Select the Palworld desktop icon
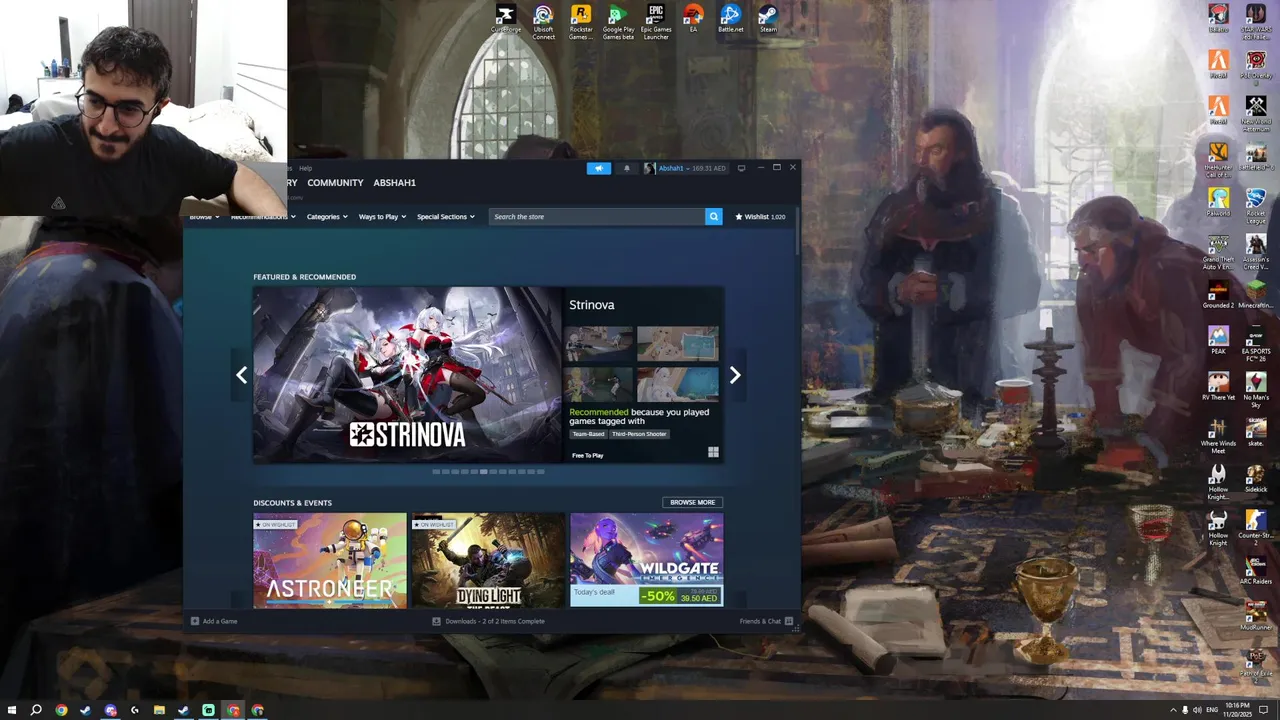The image size is (1280, 720). click(1218, 201)
